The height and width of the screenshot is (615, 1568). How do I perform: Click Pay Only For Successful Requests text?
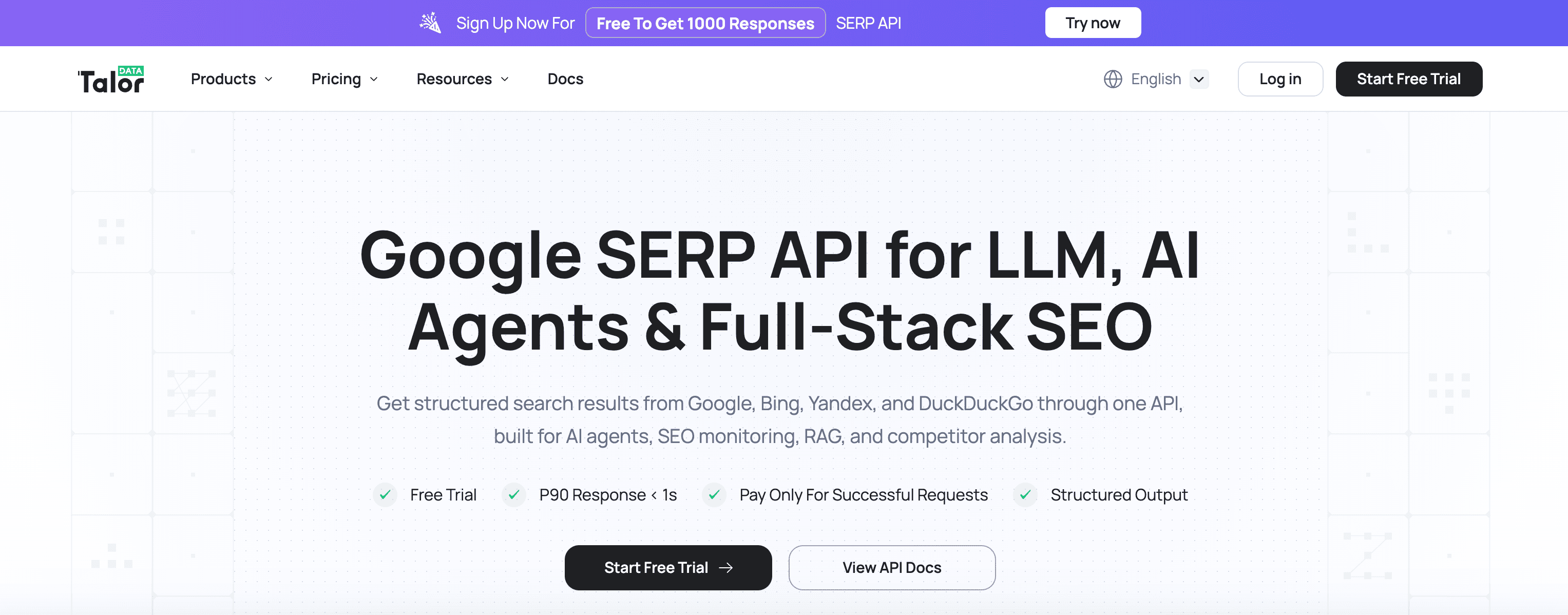(863, 494)
